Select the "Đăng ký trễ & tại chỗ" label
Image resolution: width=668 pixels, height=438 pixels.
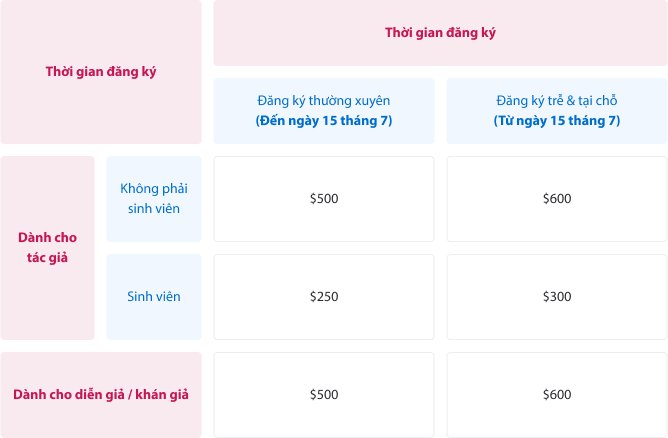[x=556, y=100]
